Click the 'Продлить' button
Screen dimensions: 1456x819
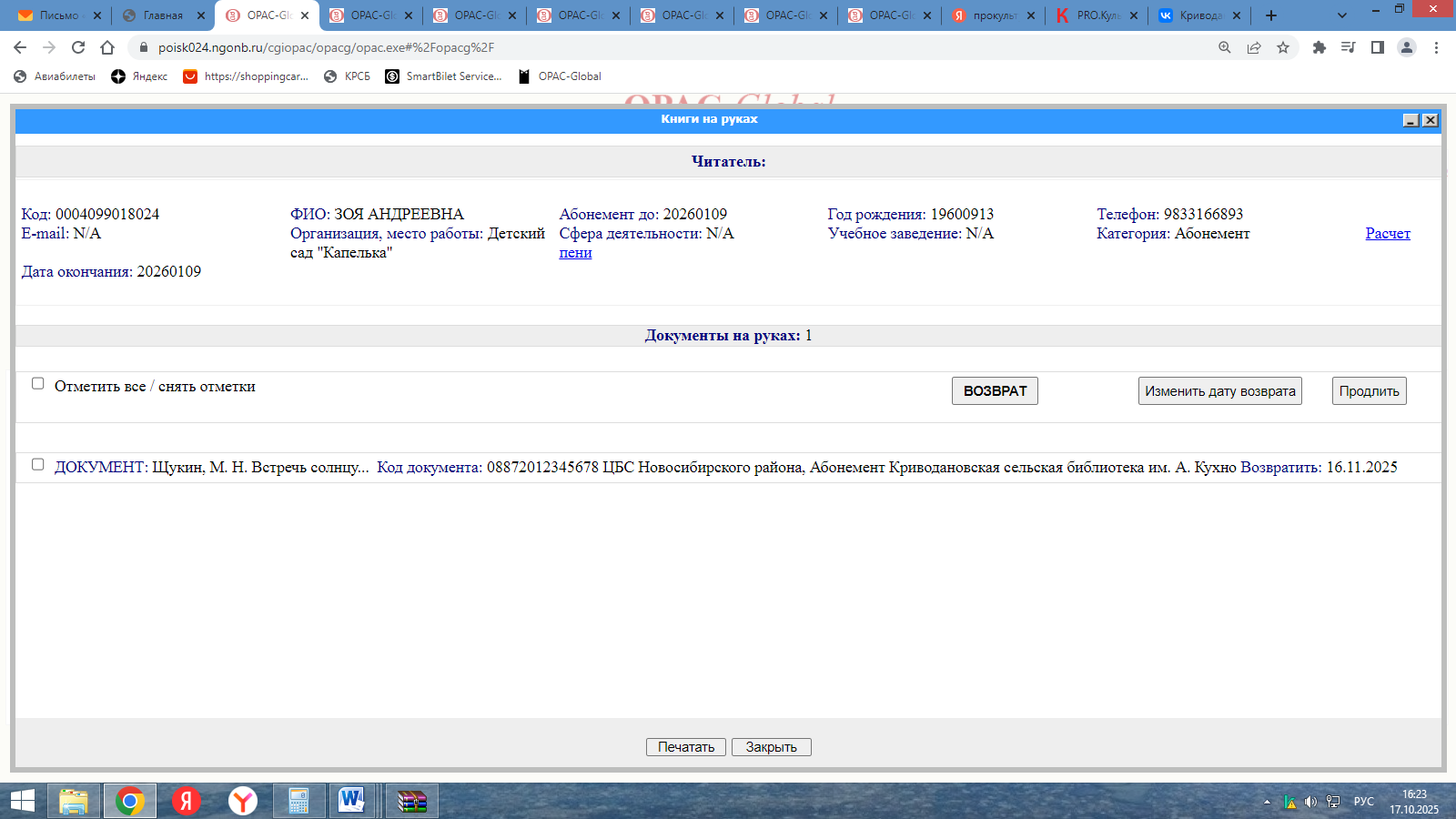pyautogui.click(x=1369, y=391)
